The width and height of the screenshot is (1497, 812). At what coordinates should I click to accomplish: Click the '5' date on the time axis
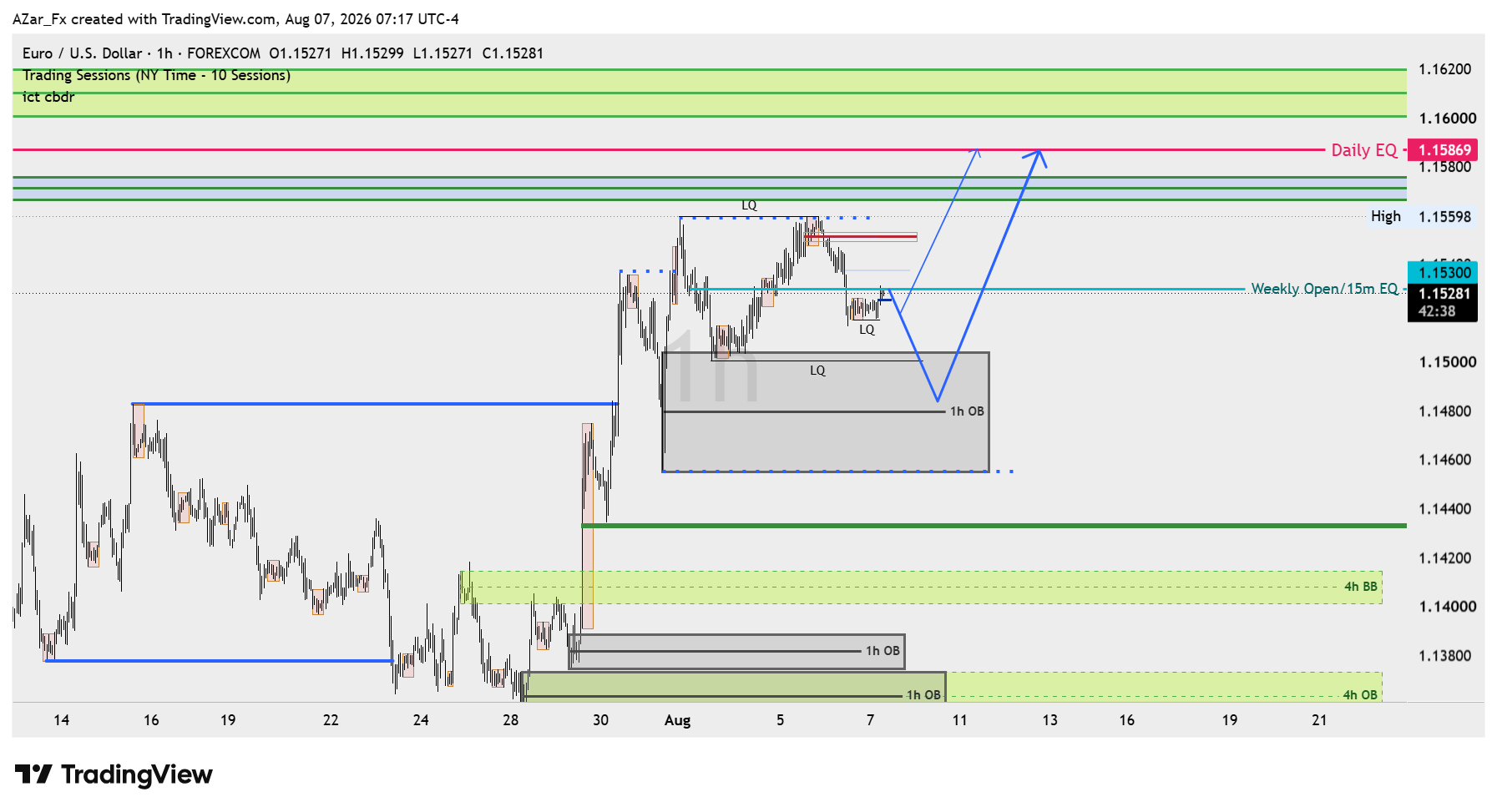781,720
